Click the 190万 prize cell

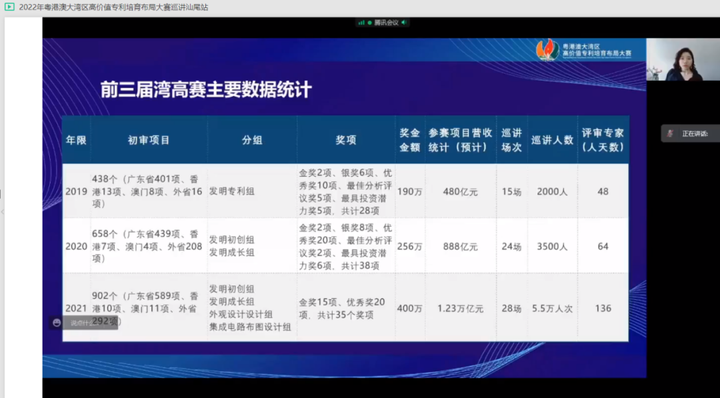410,191
